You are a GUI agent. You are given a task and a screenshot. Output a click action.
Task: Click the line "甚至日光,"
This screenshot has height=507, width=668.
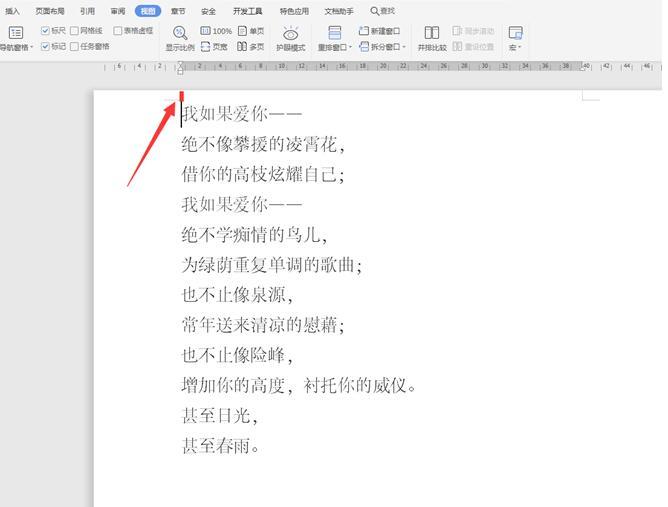tap(220, 415)
